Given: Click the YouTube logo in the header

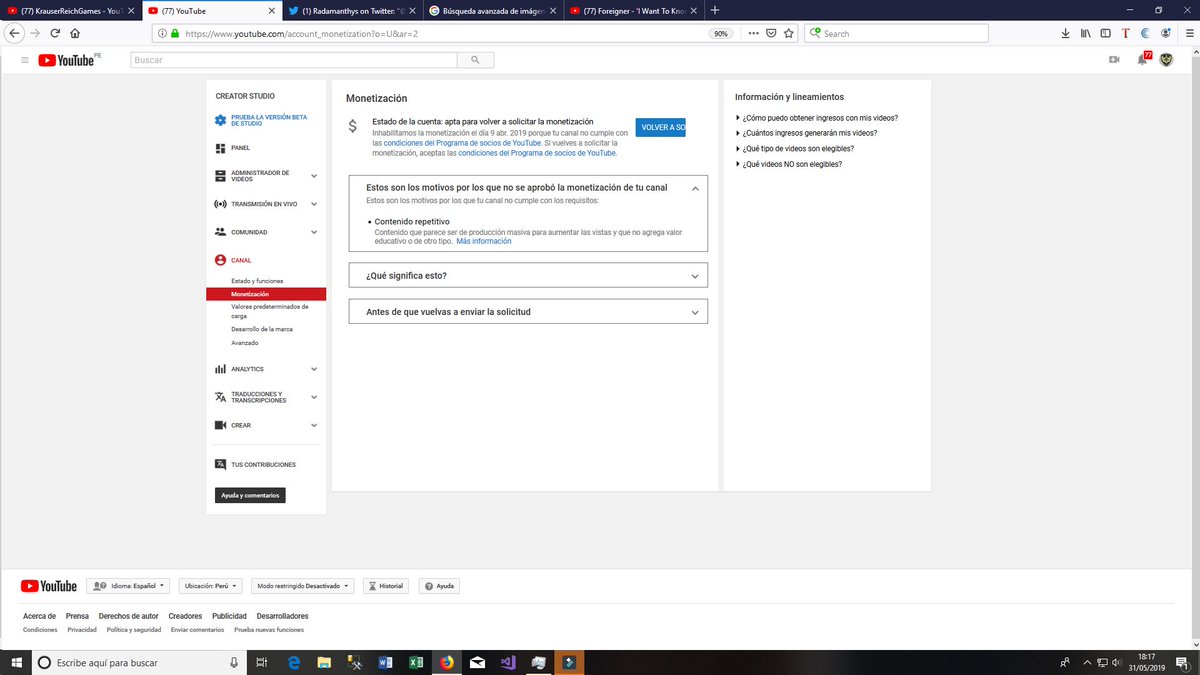Looking at the screenshot, I should [66, 60].
